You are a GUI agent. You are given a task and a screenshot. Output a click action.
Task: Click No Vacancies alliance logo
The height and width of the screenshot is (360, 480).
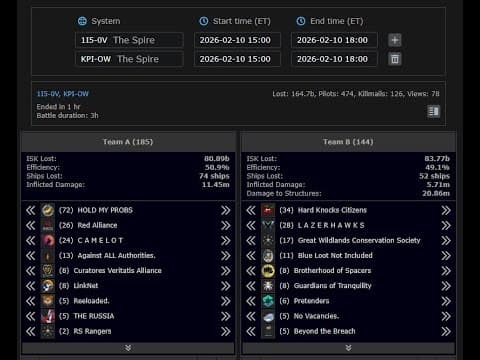tap(268, 316)
